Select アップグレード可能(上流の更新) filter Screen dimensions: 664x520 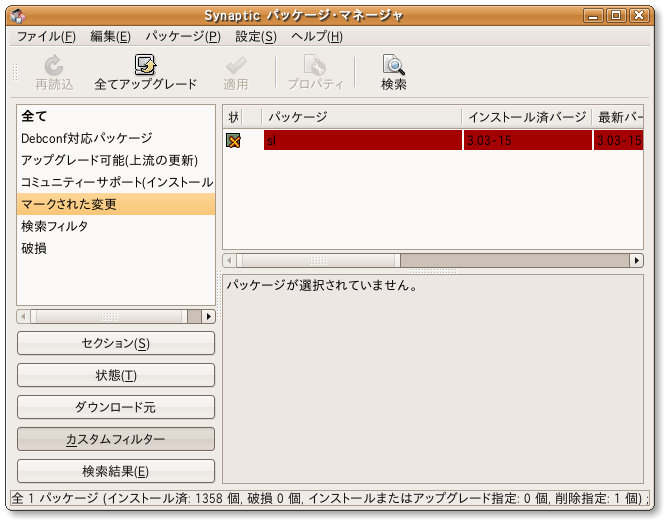(116, 160)
